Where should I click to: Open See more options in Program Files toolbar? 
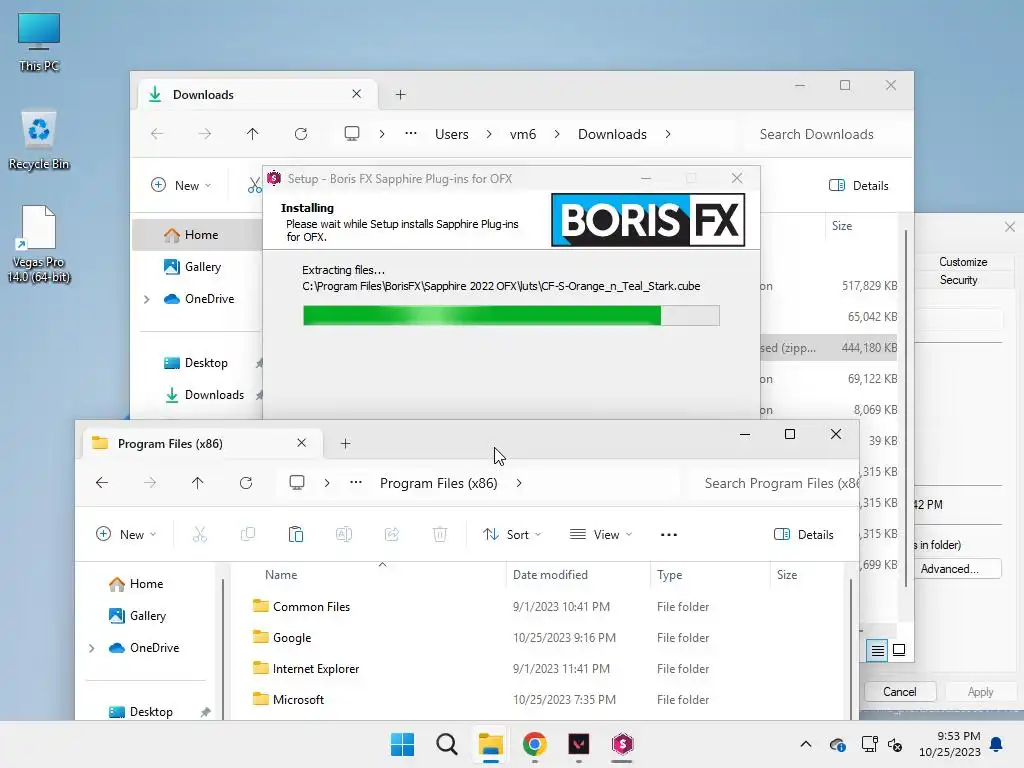click(669, 534)
